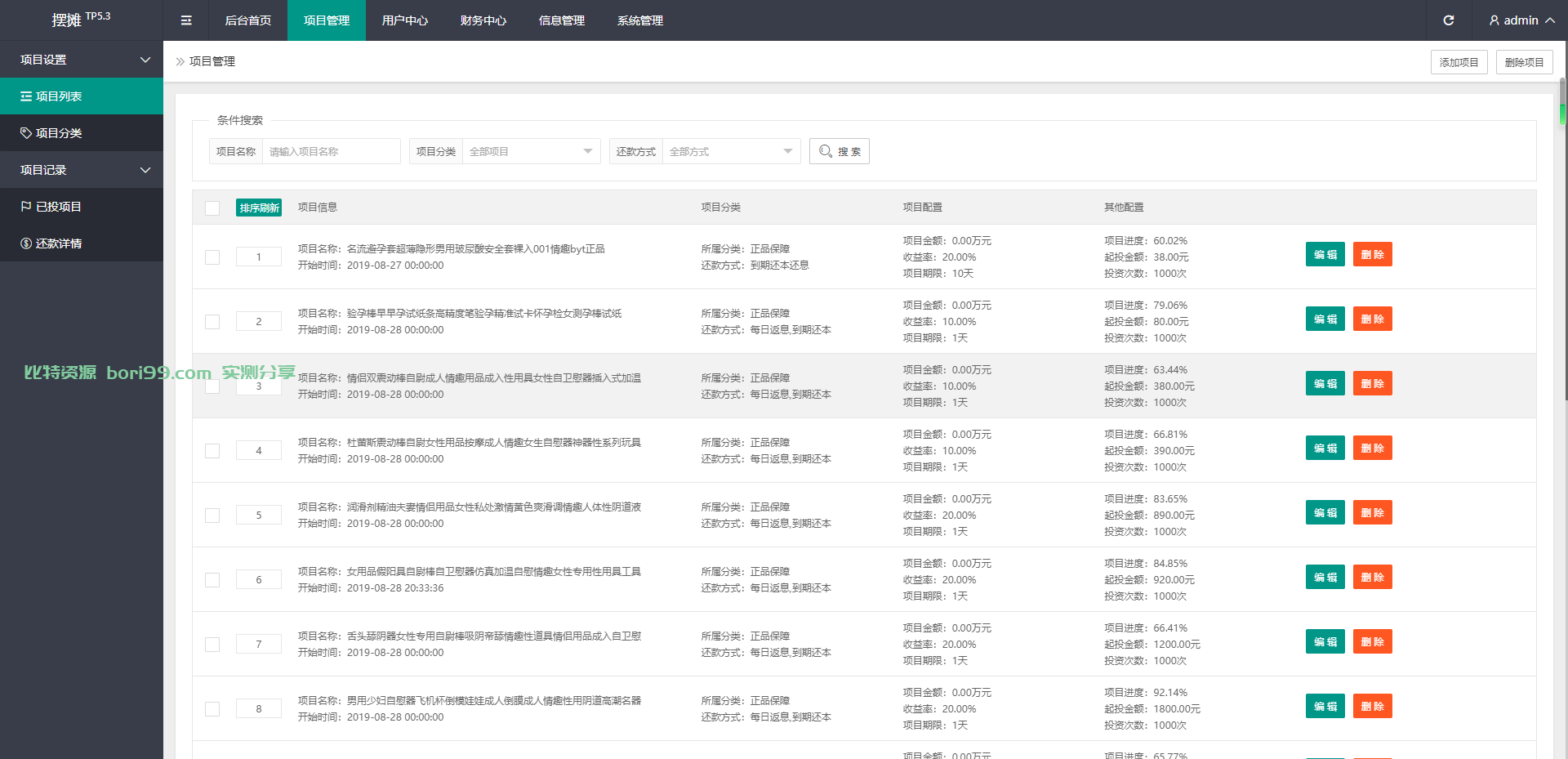
Task: Click the 还款详情 coin icon in sidebar
Action: pos(26,243)
